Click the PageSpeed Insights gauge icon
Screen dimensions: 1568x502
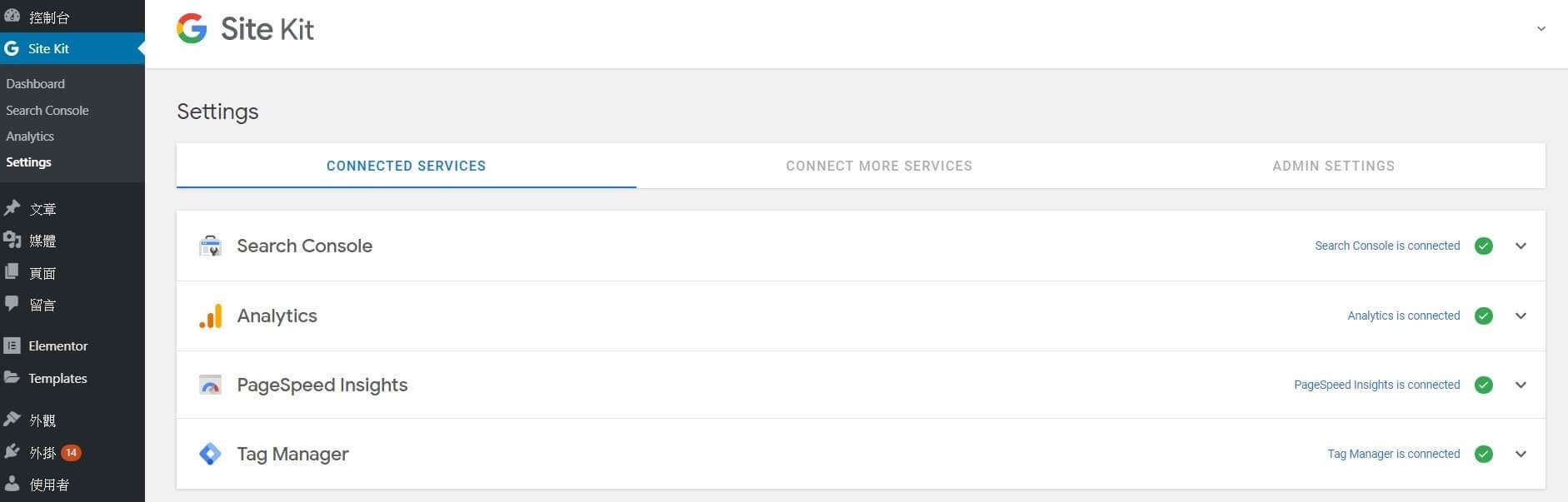point(210,385)
